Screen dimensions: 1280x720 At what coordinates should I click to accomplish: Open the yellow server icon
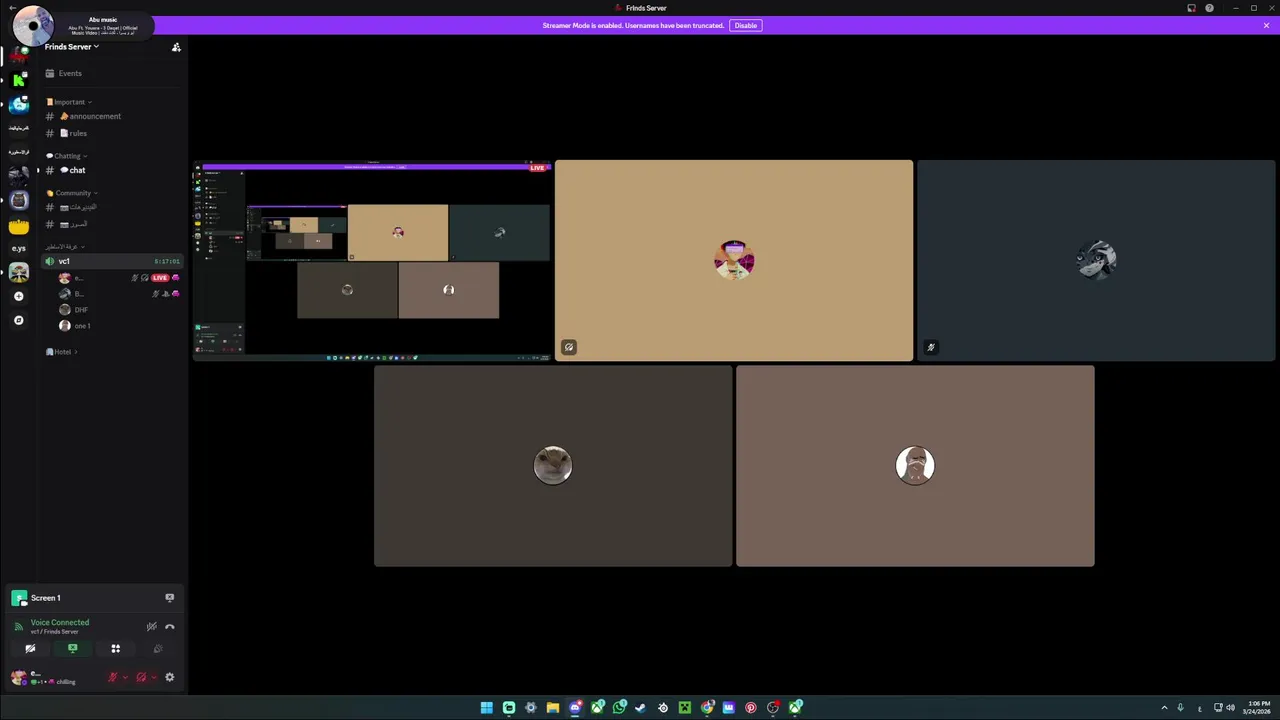click(19, 225)
